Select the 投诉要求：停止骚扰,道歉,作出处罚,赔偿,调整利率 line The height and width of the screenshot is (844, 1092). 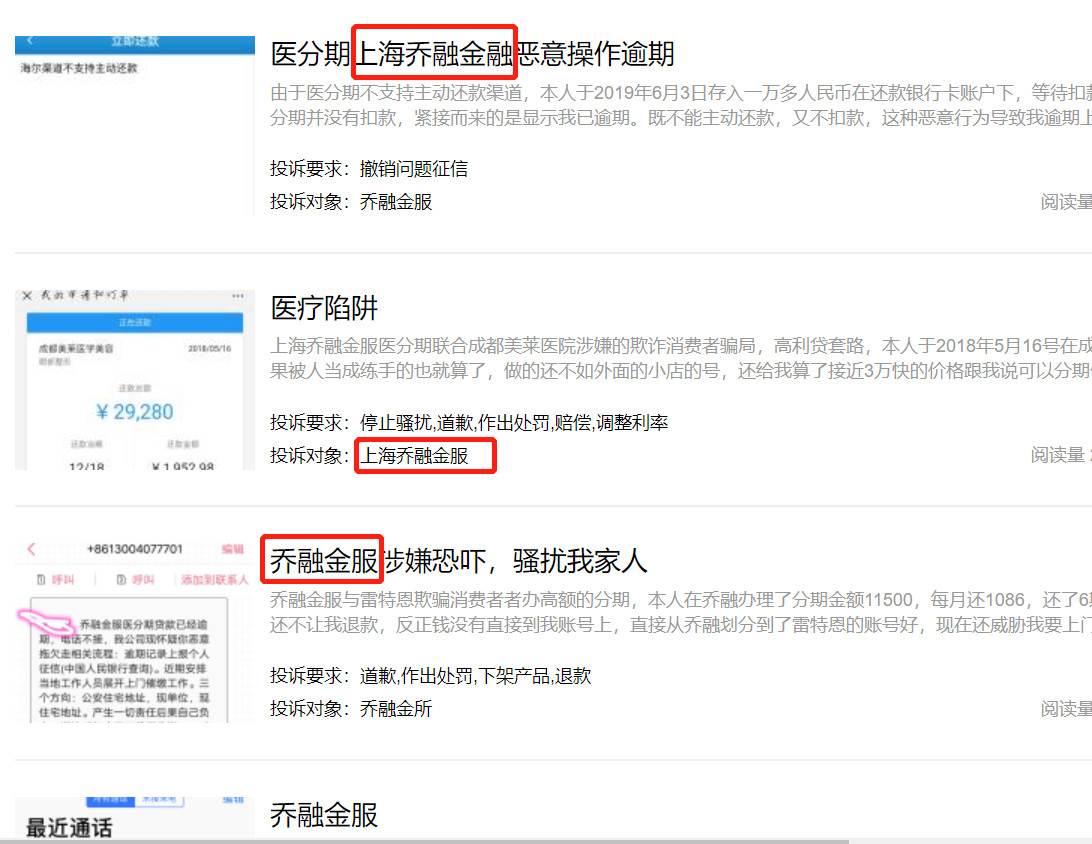[469, 422]
